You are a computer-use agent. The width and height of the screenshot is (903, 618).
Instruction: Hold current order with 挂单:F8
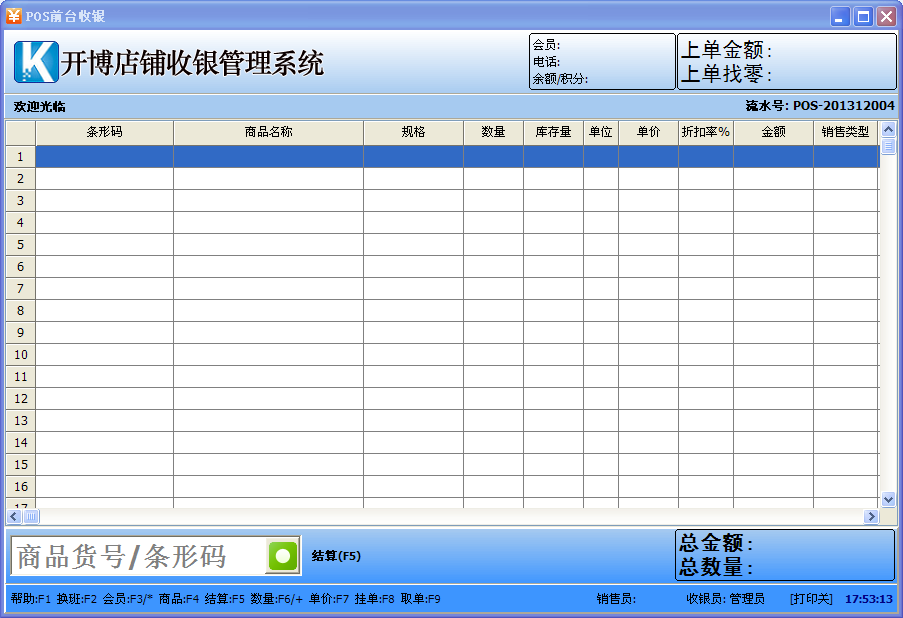tap(376, 599)
